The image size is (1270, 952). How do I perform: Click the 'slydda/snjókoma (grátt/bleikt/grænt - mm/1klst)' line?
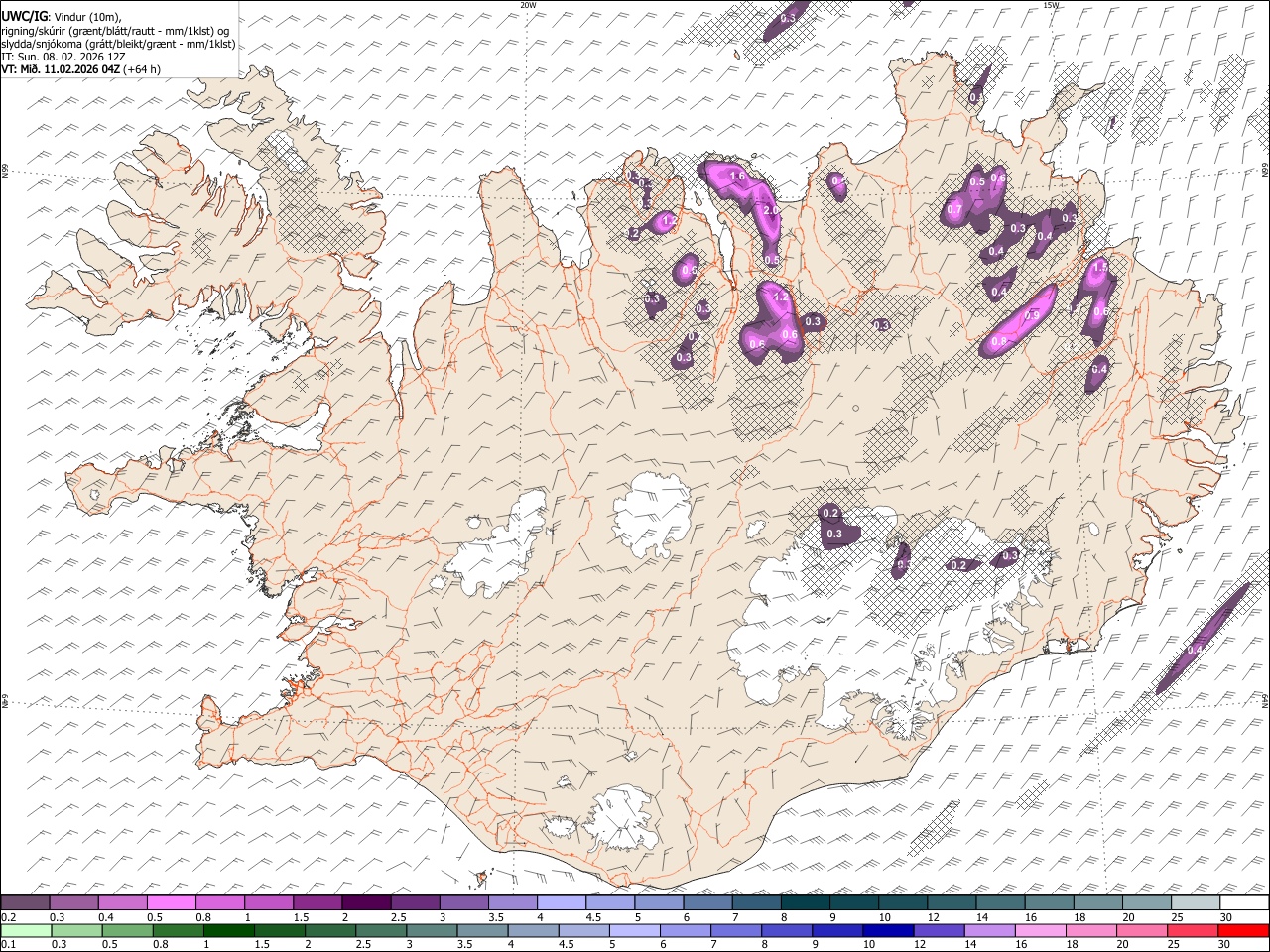118,44
